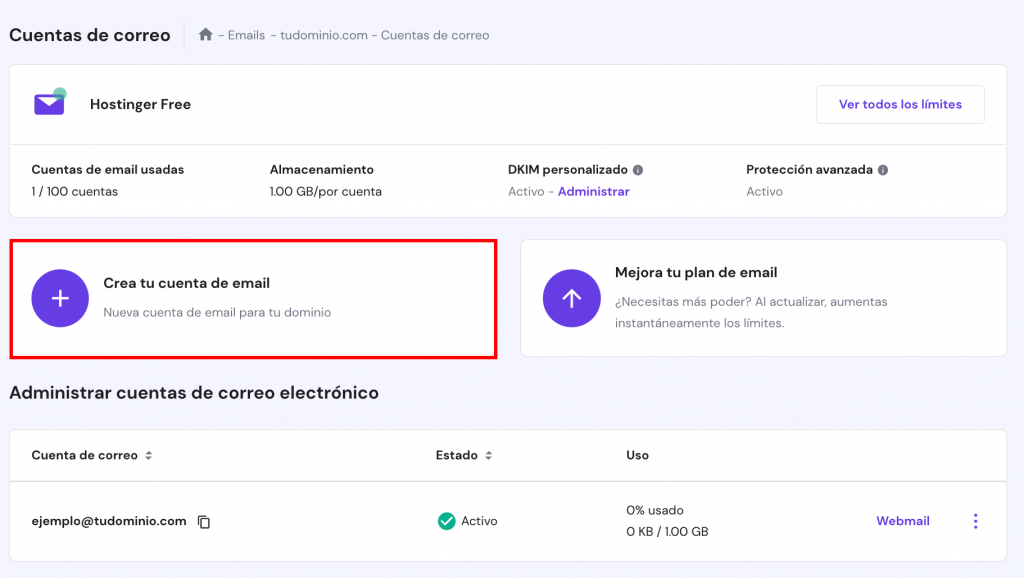The image size is (1024, 578).
Task: Click the purple upgrade arrow icon
Action: (x=572, y=298)
